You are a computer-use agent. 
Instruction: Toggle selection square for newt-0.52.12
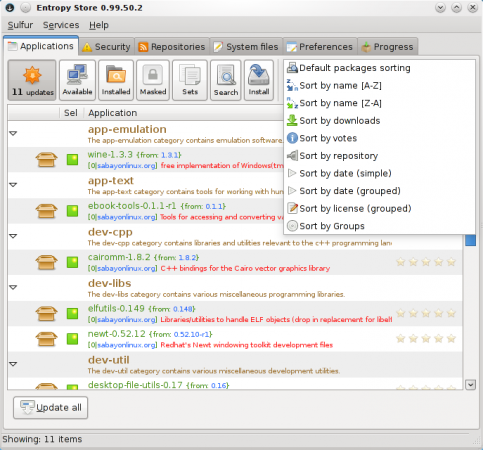(x=72, y=339)
